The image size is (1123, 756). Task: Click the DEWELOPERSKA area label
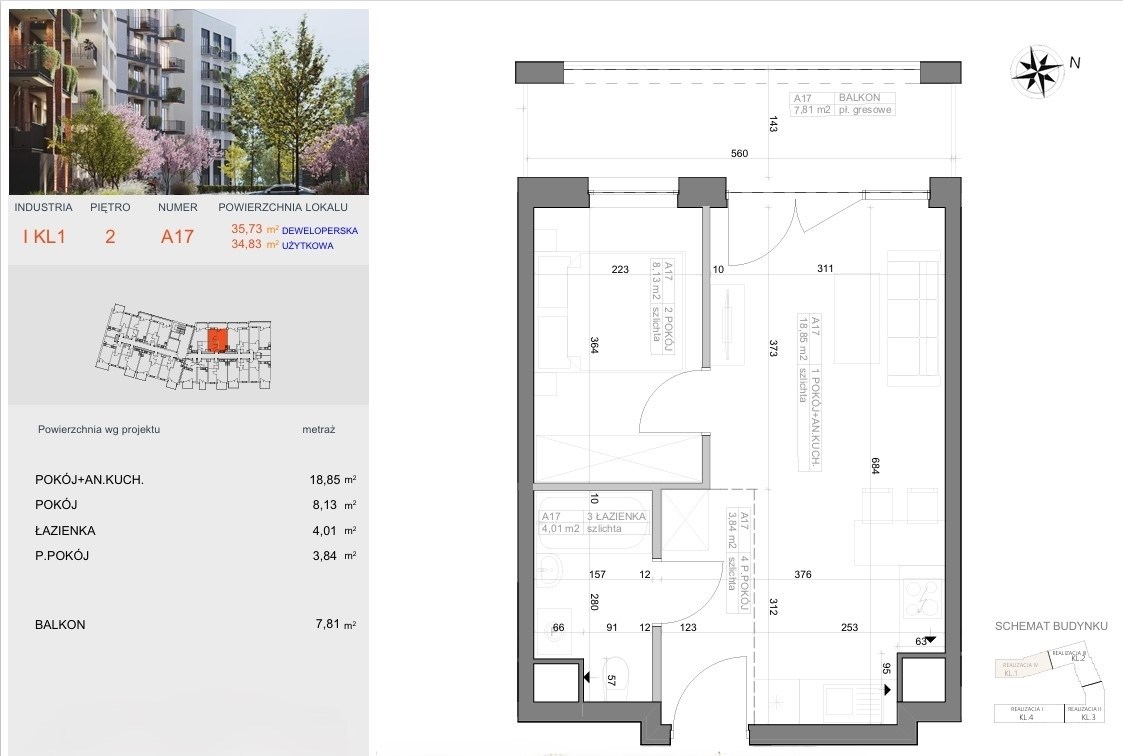[319, 230]
